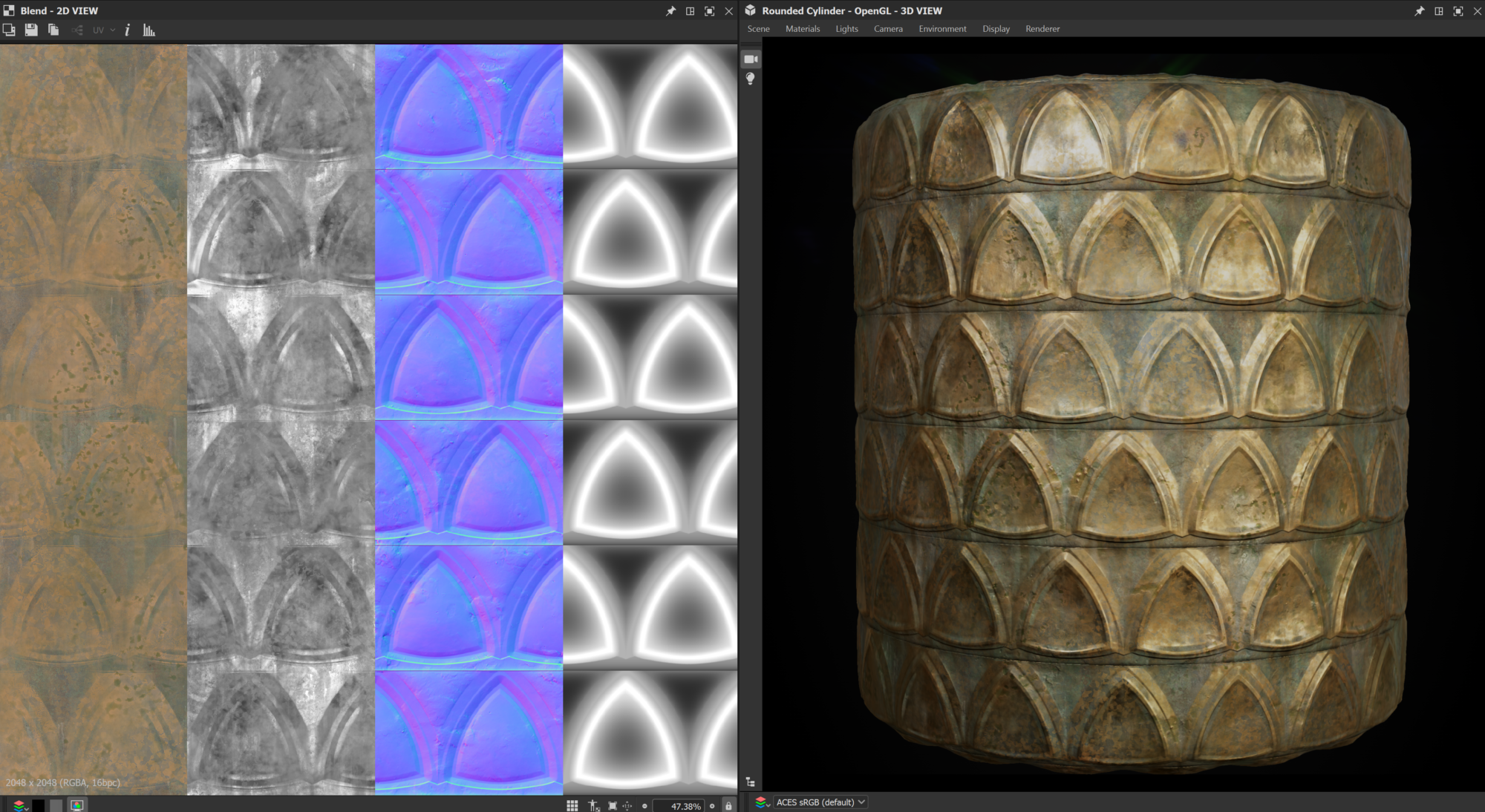Open the ACES sRGB color profile dropdown
This screenshot has height=812, width=1485.
820,802
